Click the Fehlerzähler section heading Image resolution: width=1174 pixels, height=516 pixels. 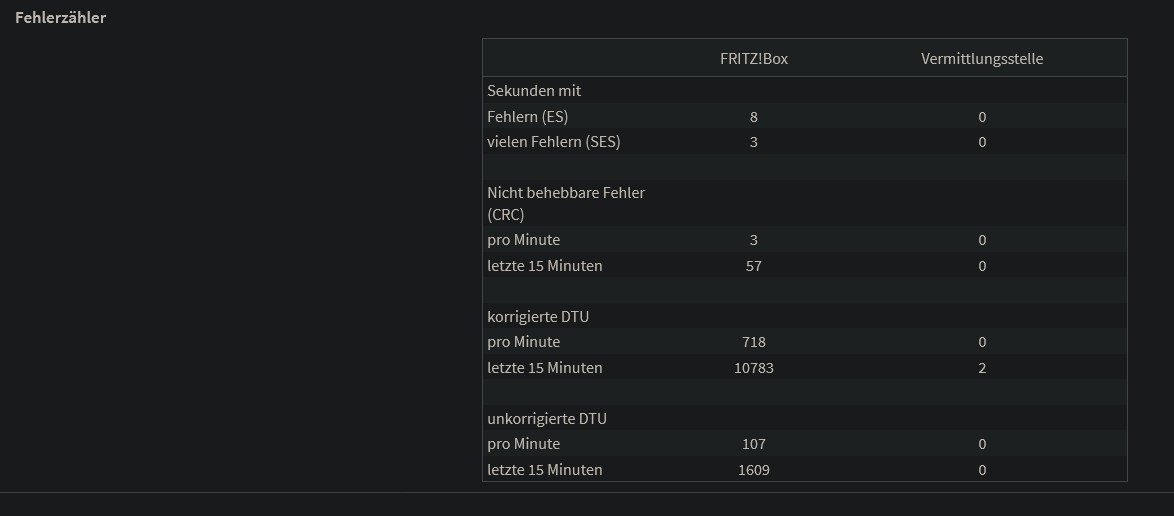pyautogui.click(x=60, y=18)
